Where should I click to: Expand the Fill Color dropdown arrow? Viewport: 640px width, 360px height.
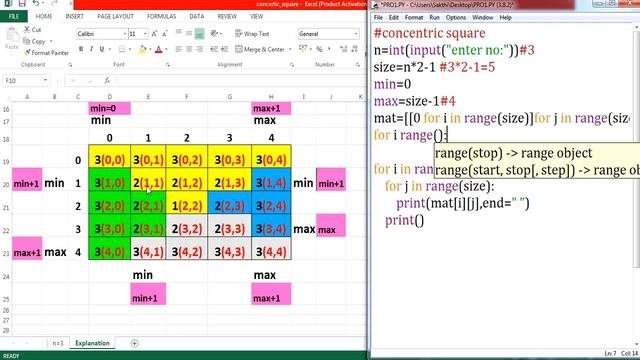pyautogui.click(x=150, y=49)
